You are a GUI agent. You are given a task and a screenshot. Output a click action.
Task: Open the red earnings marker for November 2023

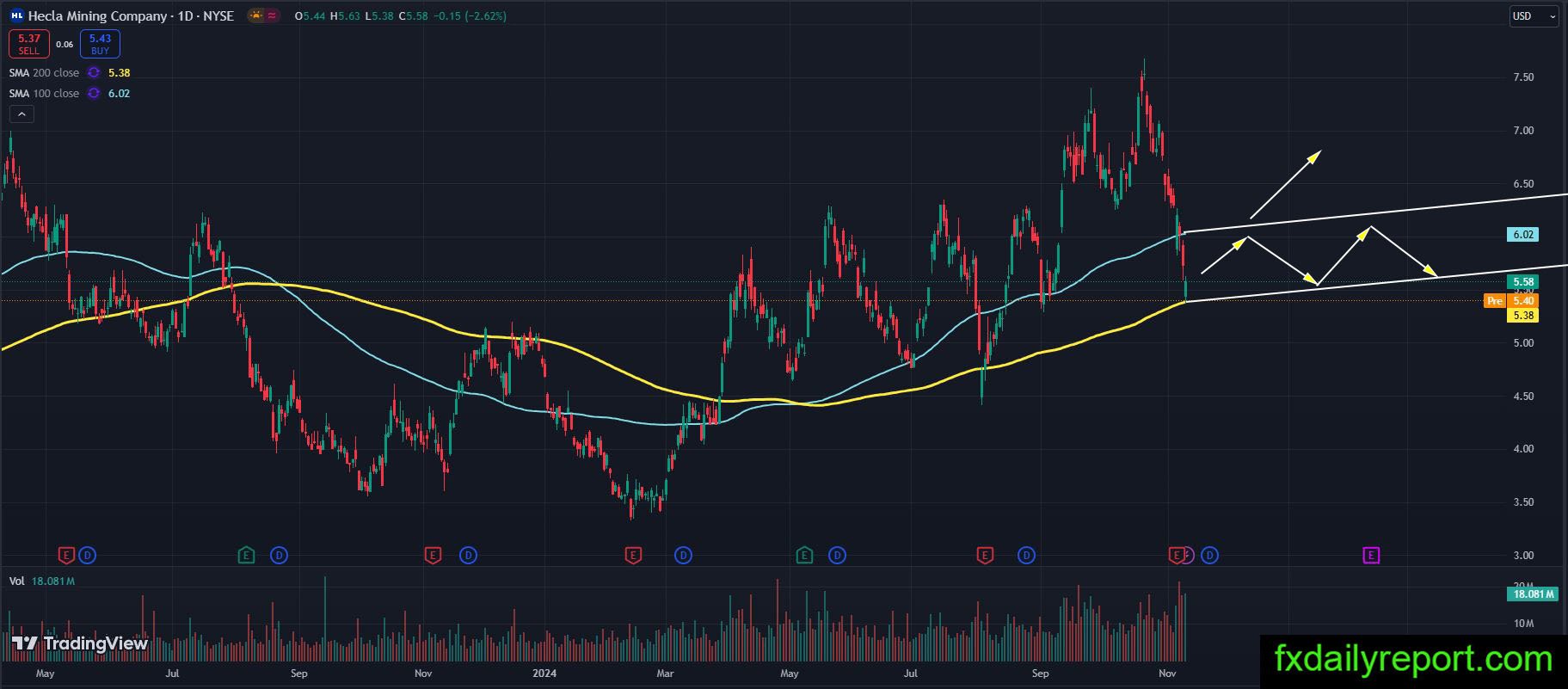pos(433,556)
